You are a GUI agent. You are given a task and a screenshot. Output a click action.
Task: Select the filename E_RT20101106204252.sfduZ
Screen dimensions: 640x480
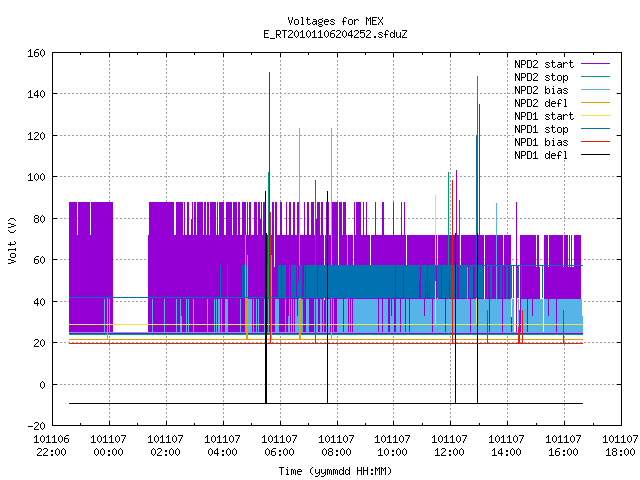click(335, 34)
